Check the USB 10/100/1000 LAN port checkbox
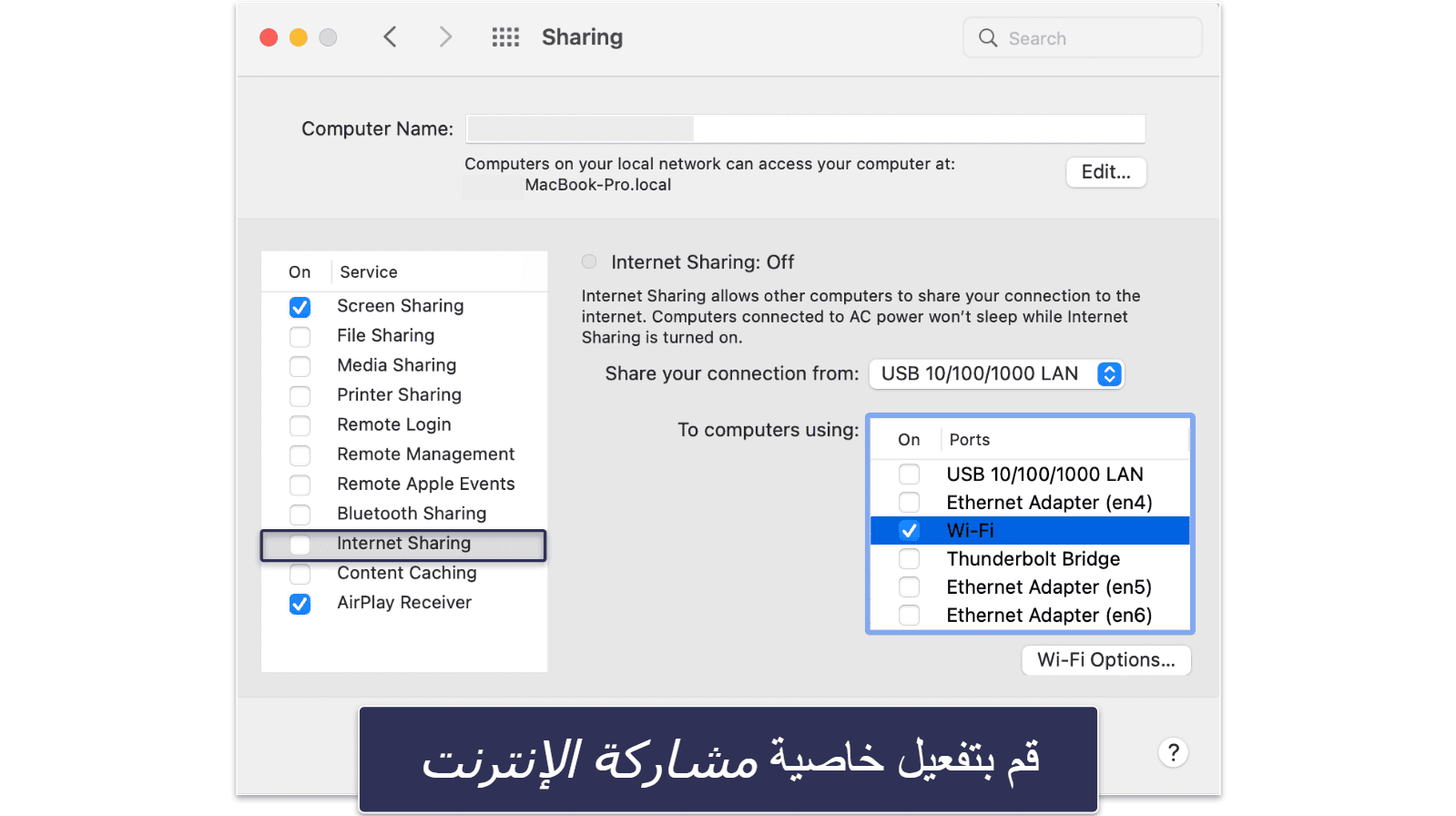Image resolution: width=1456 pixels, height=816 pixels. click(909, 474)
